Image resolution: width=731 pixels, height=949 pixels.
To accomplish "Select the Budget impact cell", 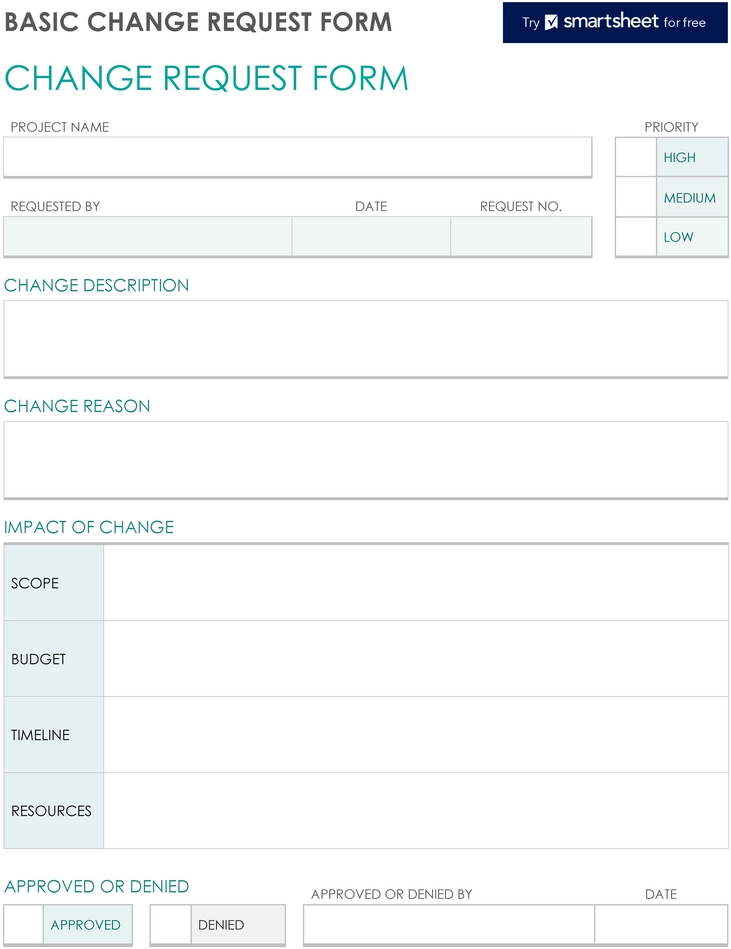I will pyautogui.click(x=416, y=658).
